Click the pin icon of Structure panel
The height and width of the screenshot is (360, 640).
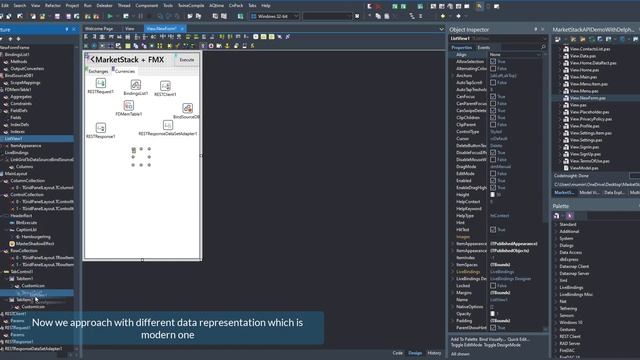(67, 29)
